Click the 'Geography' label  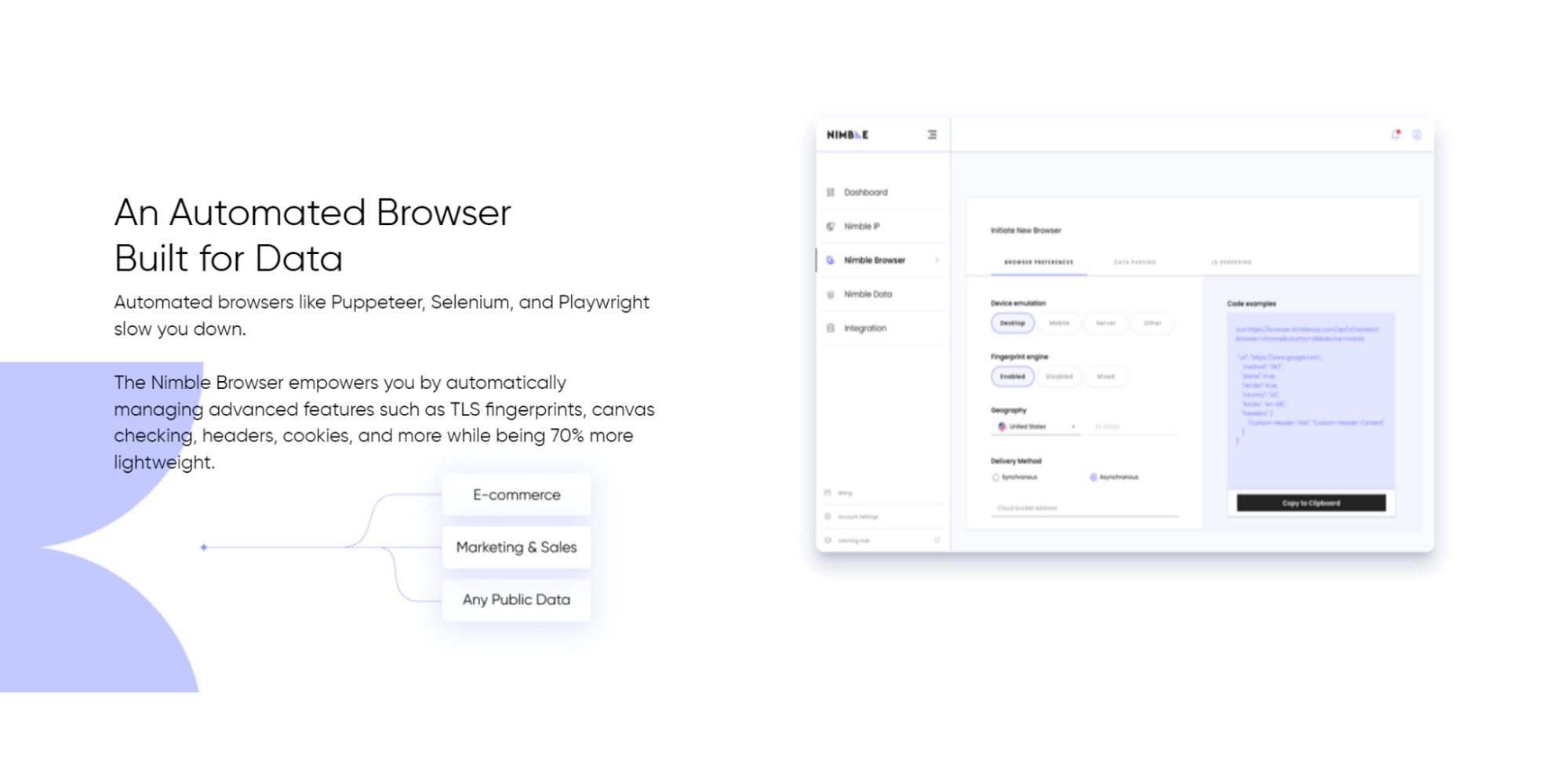[1008, 410]
